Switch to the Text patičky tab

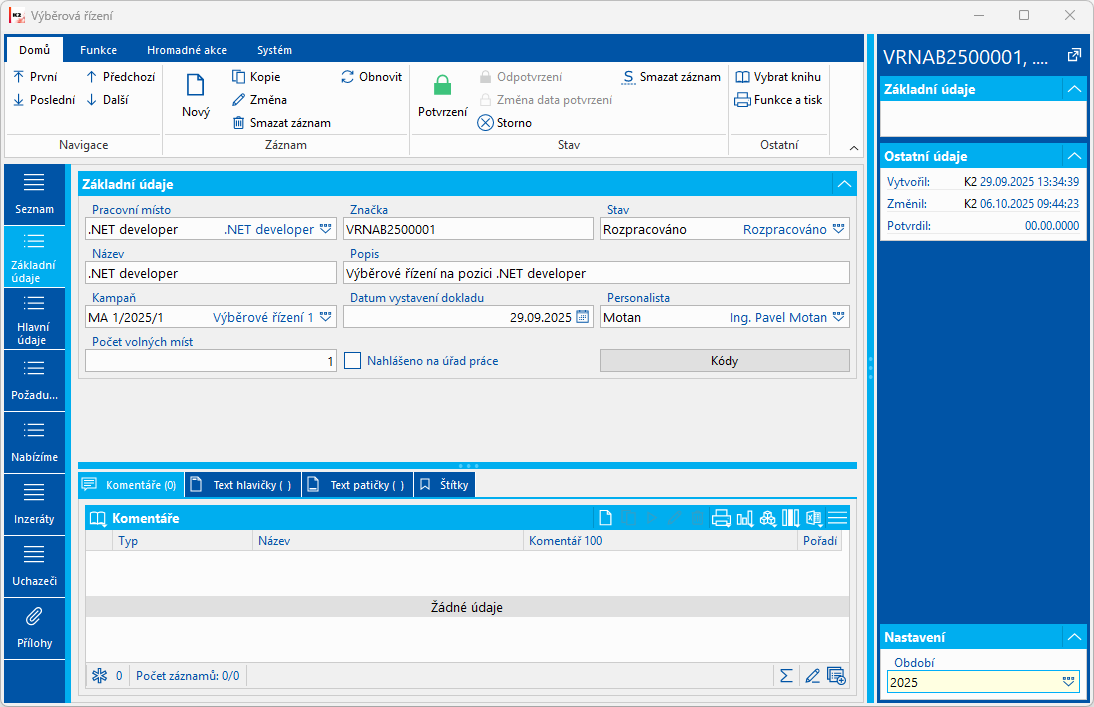[x=358, y=485]
